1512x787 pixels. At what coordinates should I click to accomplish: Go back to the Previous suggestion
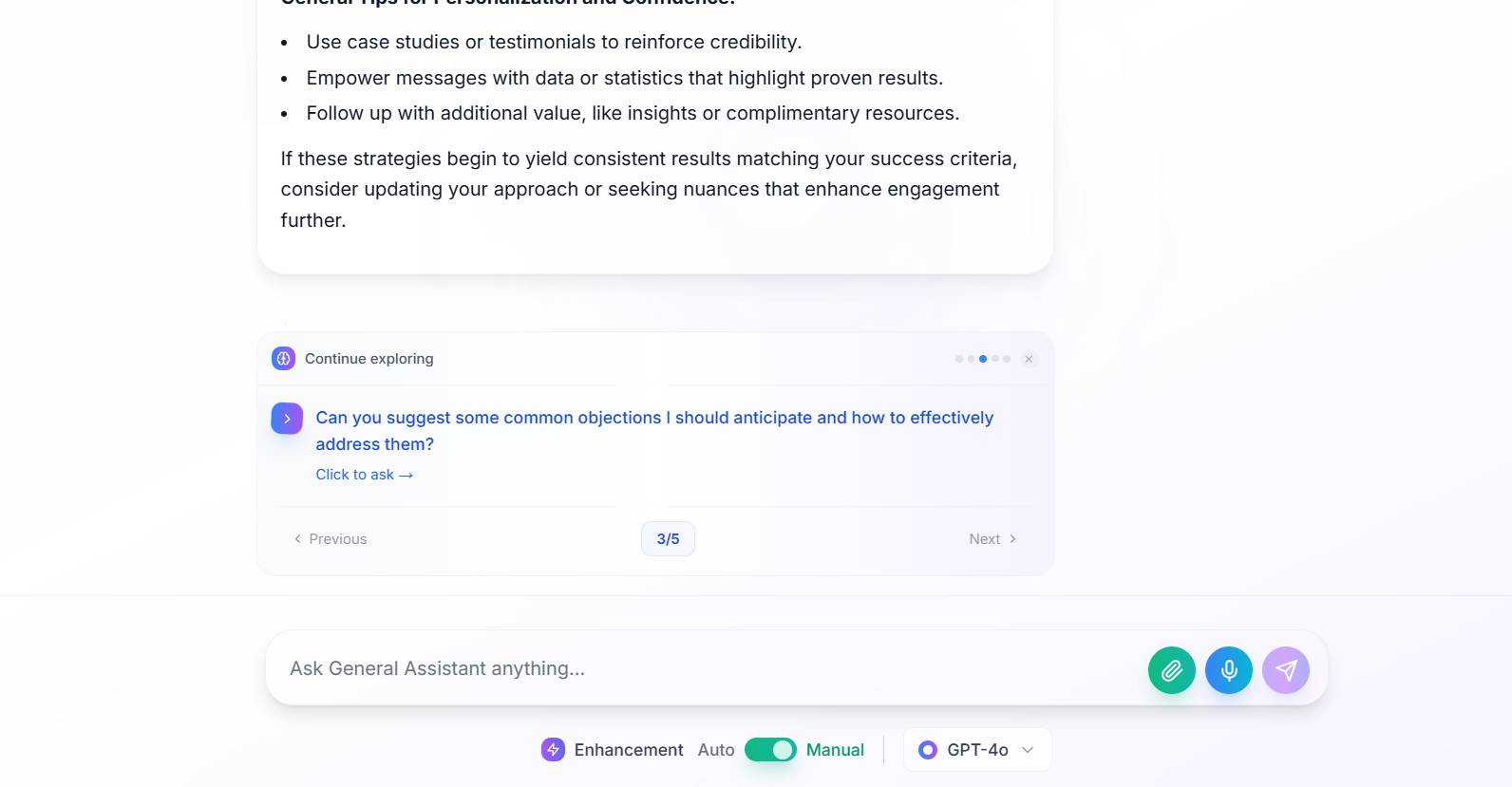331,539
